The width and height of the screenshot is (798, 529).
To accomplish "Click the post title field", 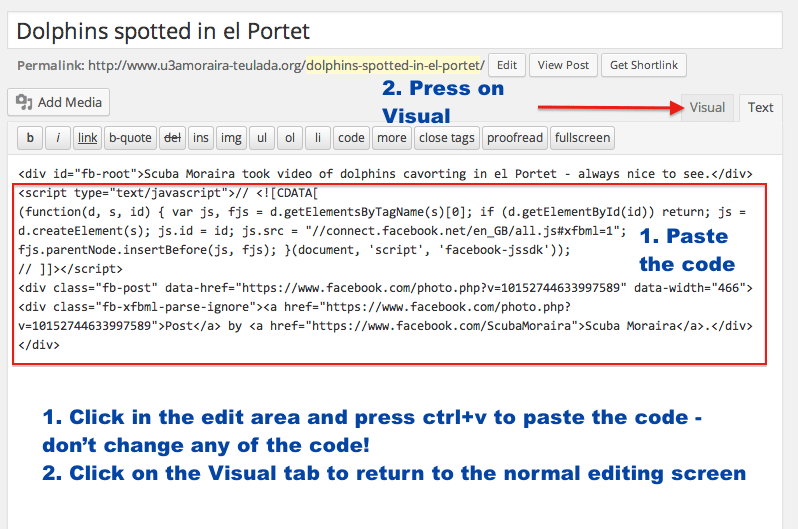I will click(395, 31).
